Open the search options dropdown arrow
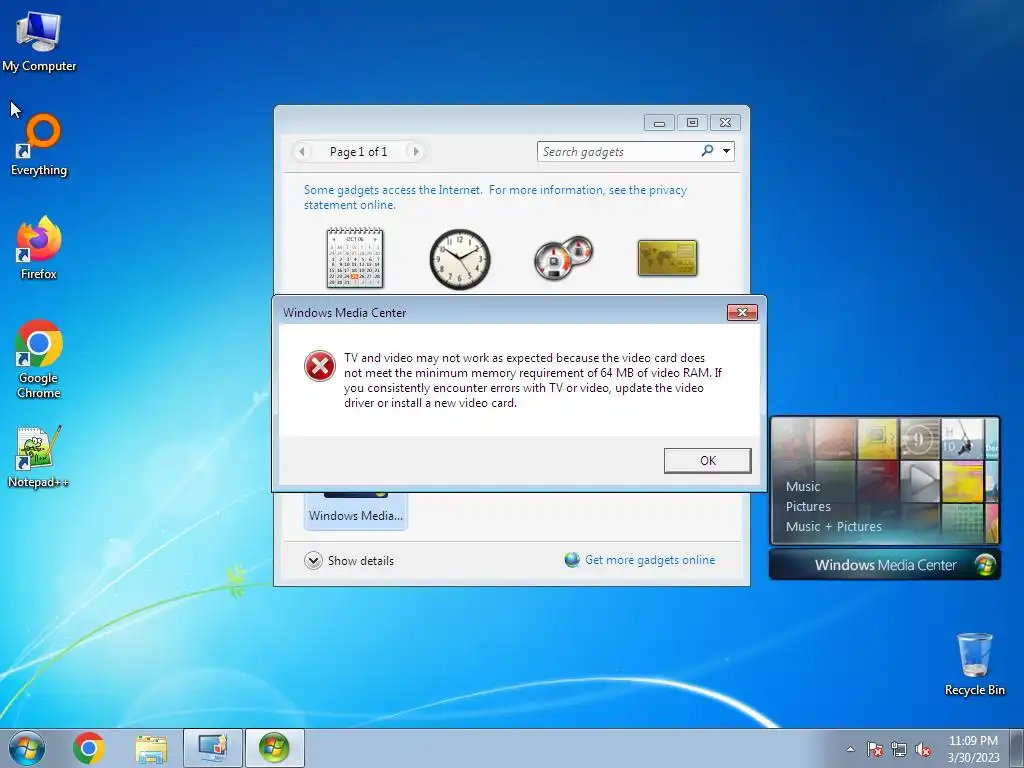Image resolution: width=1024 pixels, height=768 pixels. (726, 151)
